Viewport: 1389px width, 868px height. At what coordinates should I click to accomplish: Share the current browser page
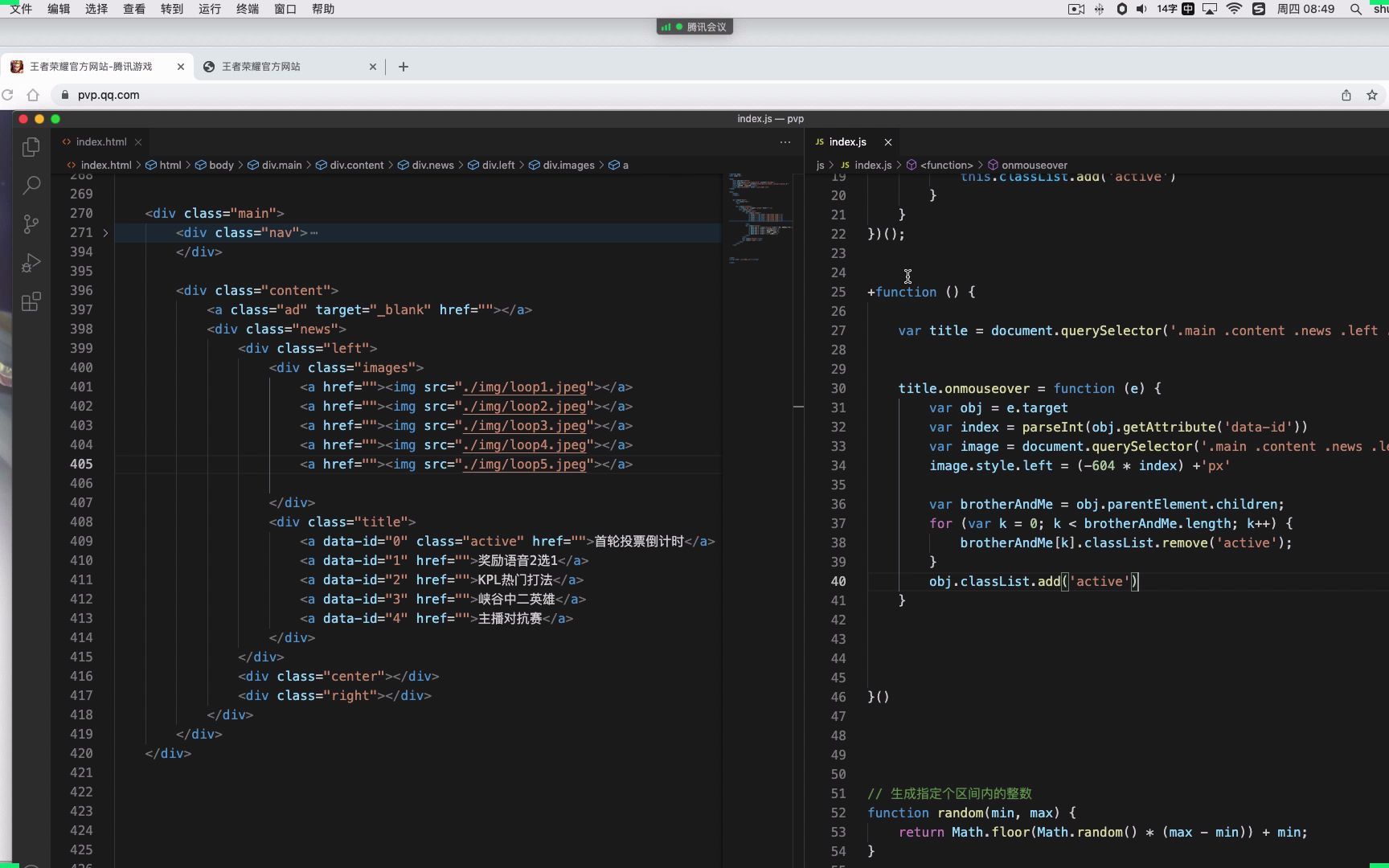tap(1346, 95)
